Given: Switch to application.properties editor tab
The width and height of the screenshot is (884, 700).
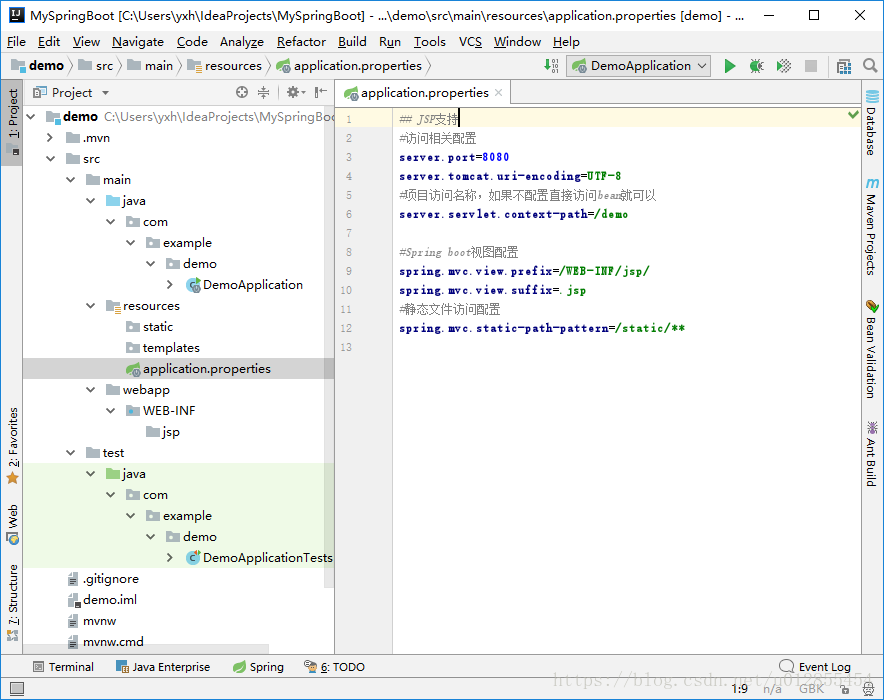Looking at the screenshot, I should pyautogui.click(x=424, y=93).
